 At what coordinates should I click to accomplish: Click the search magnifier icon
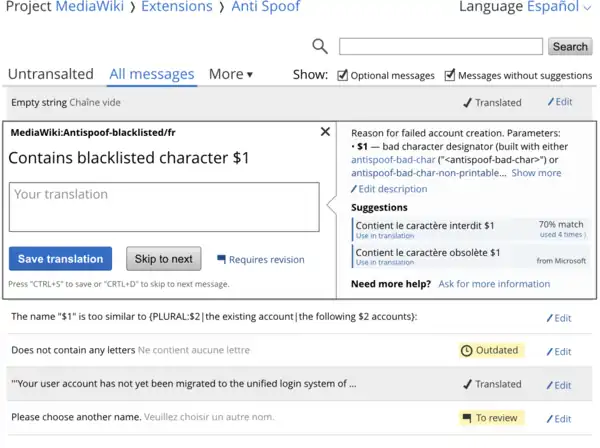tap(320, 46)
